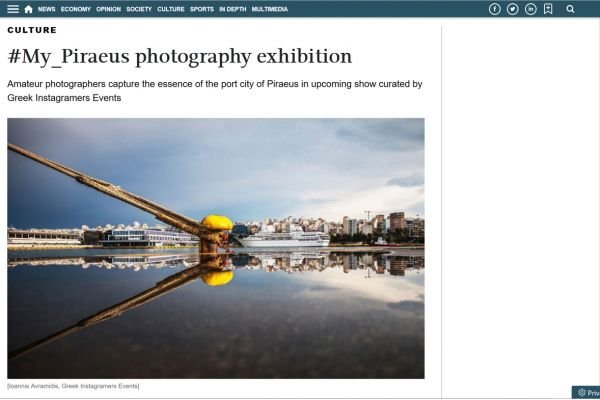Bookmark this article
Screen dimensions: 600x400
pos(548,9)
